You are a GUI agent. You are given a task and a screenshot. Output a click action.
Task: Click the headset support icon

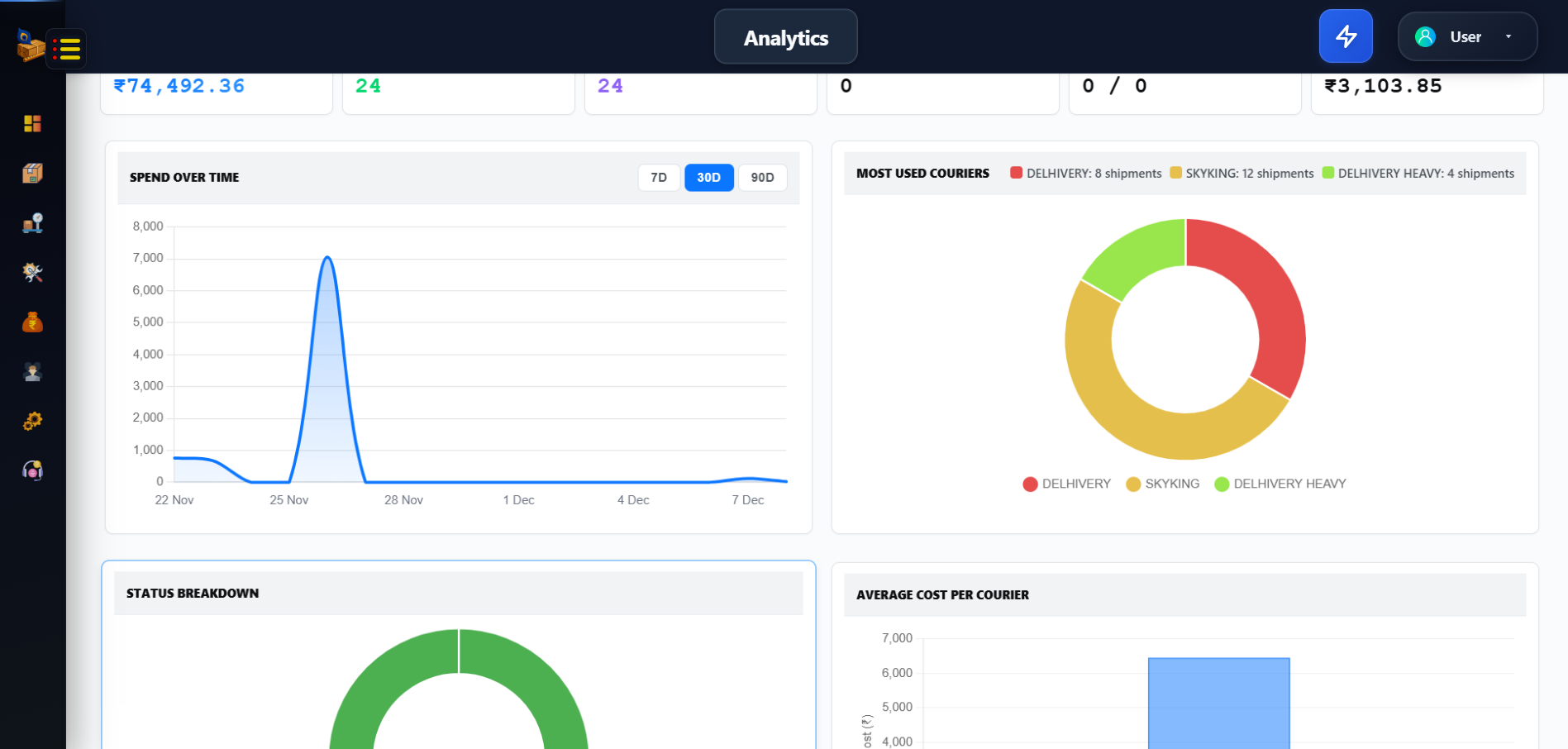coord(32,471)
